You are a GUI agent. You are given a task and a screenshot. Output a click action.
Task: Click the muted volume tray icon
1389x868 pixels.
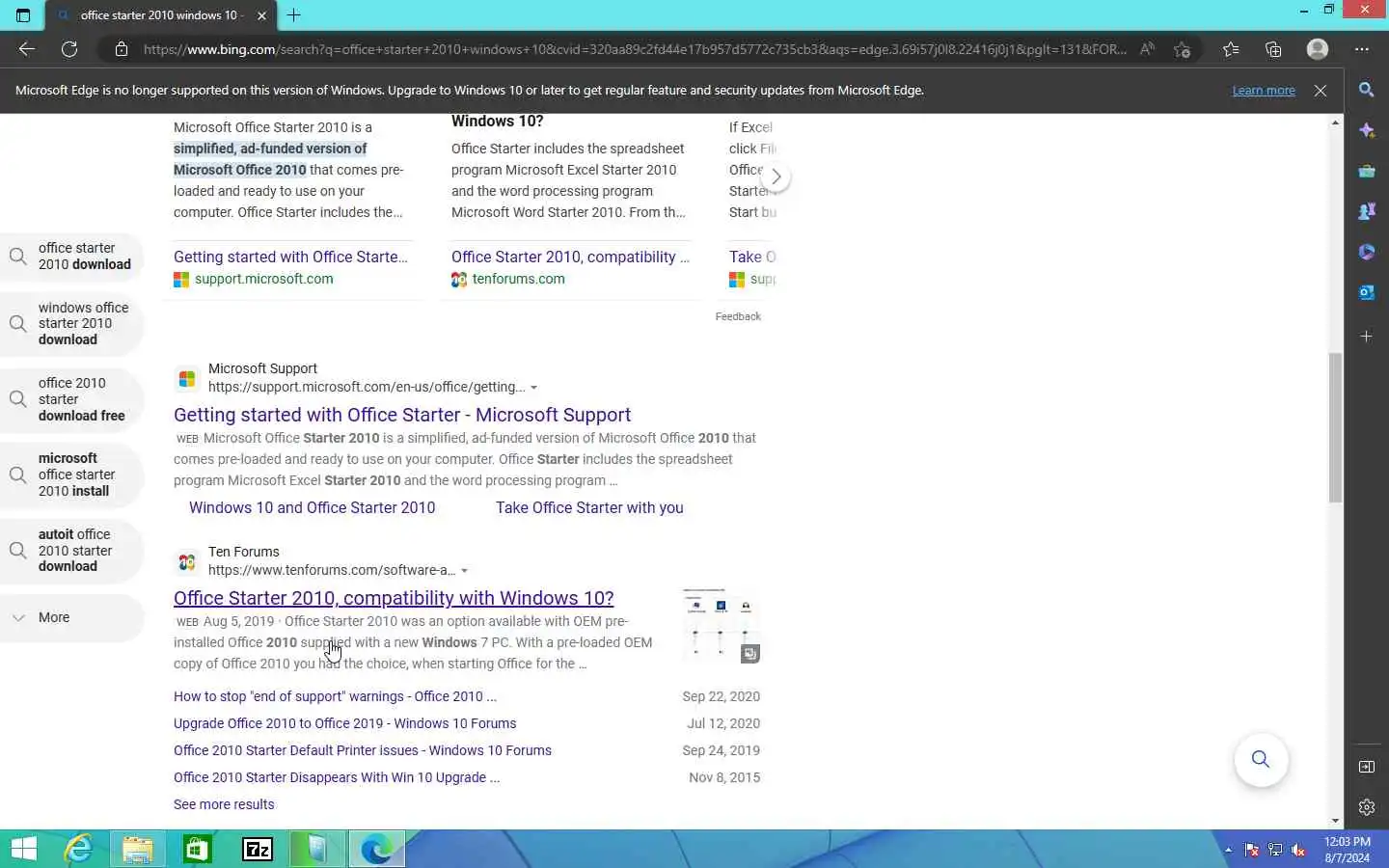1298,850
